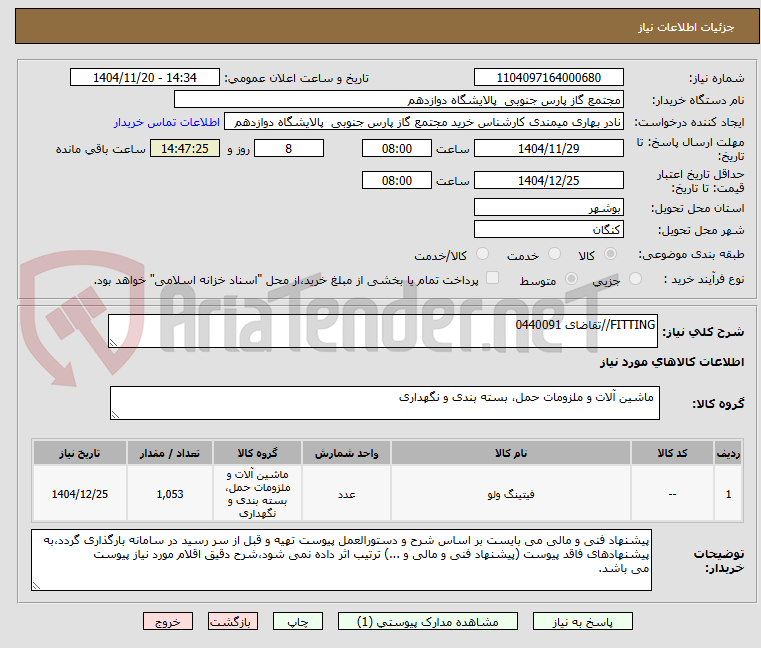Click the واحد شمارش column header
This screenshot has width=761, height=648.
point(346,453)
